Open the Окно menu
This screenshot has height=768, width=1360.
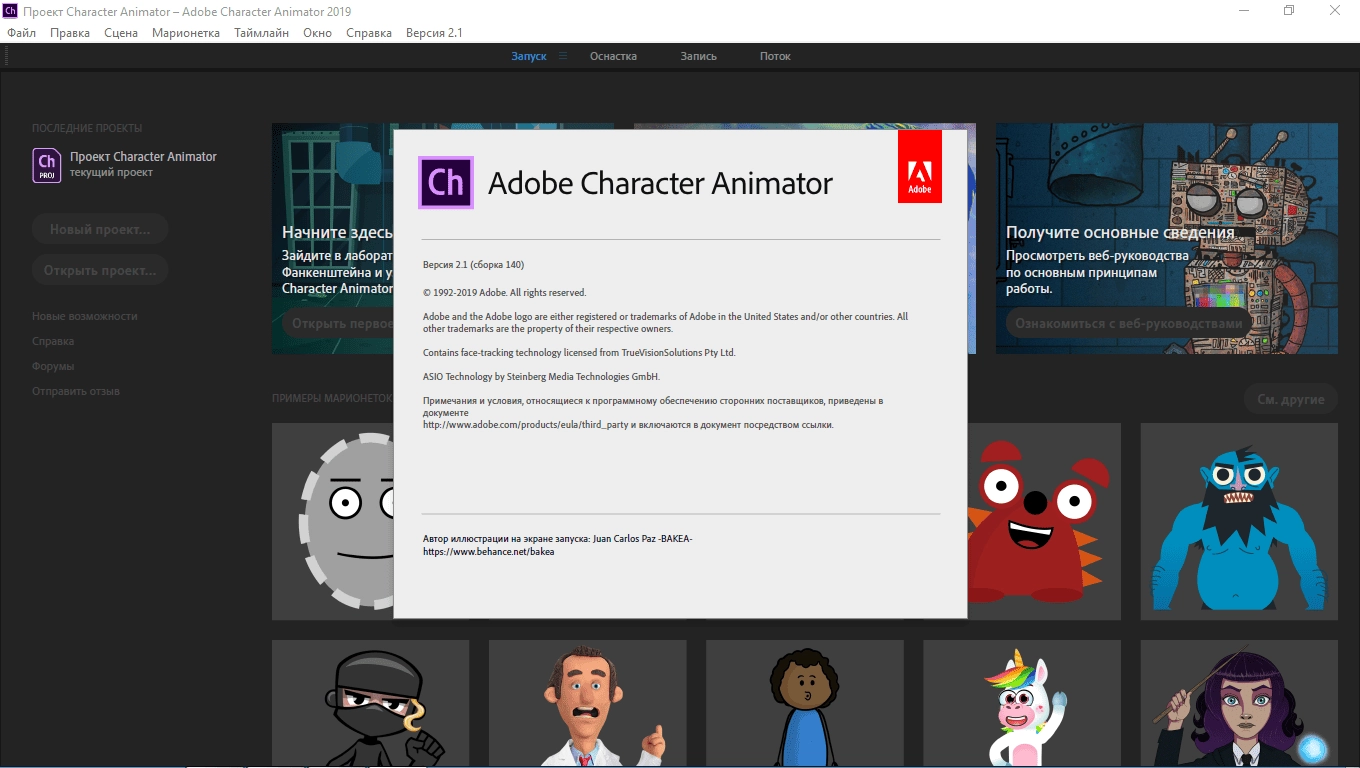pos(317,32)
